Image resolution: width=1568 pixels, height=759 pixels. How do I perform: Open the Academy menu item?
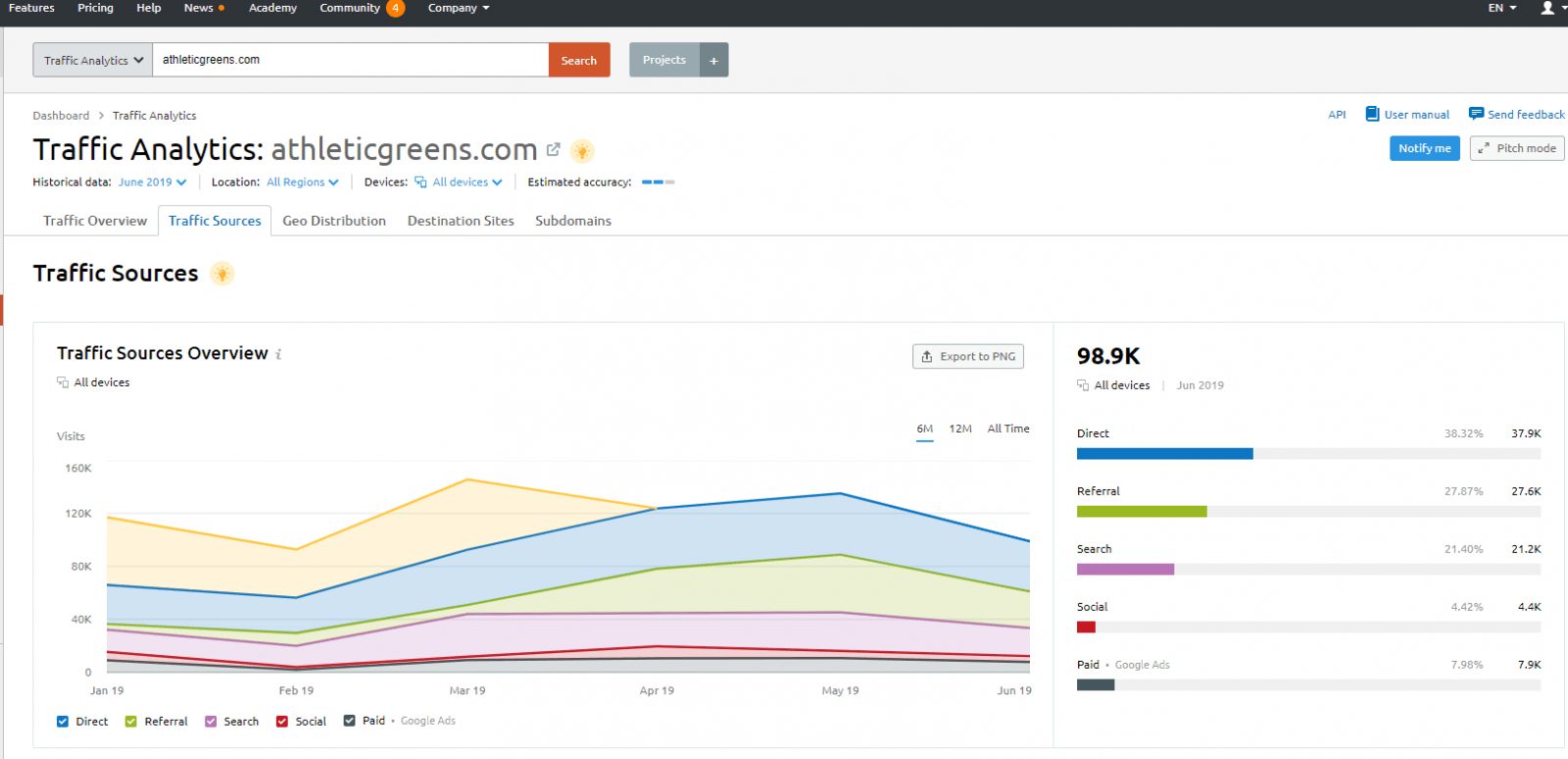click(x=272, y=8)
